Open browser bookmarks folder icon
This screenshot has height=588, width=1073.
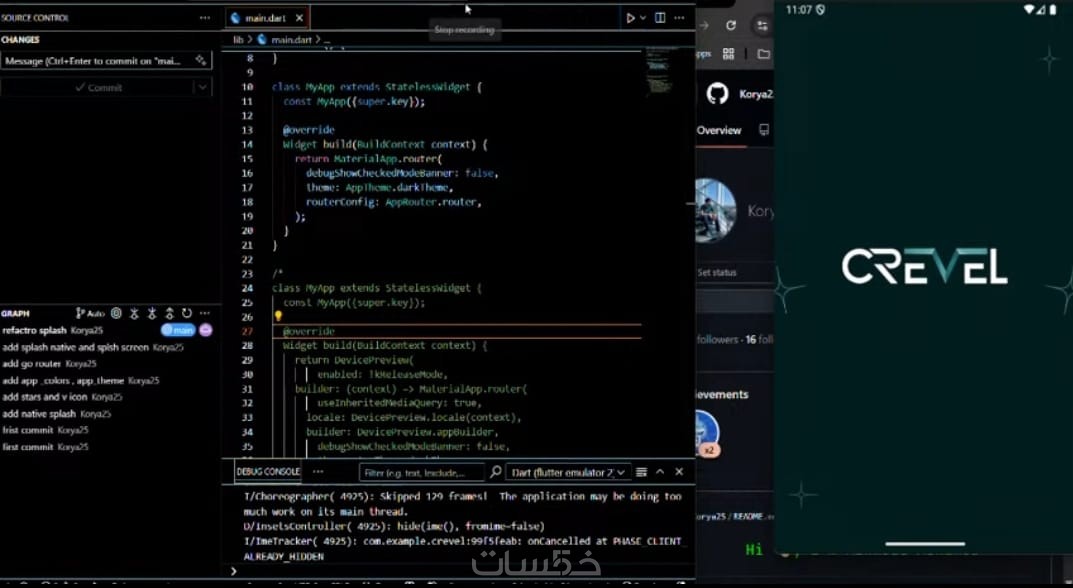coord(764,53)
